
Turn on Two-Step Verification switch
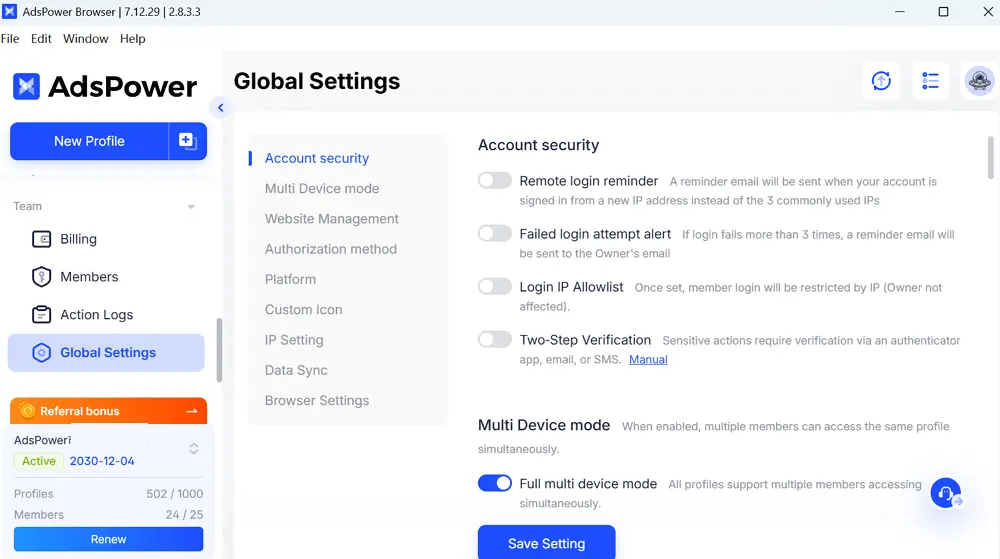tap(495, 339)
